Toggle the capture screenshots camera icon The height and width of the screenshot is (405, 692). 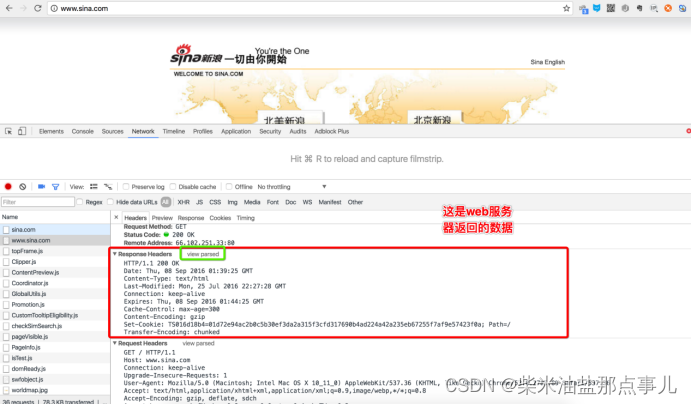click(x=41, y=187)
